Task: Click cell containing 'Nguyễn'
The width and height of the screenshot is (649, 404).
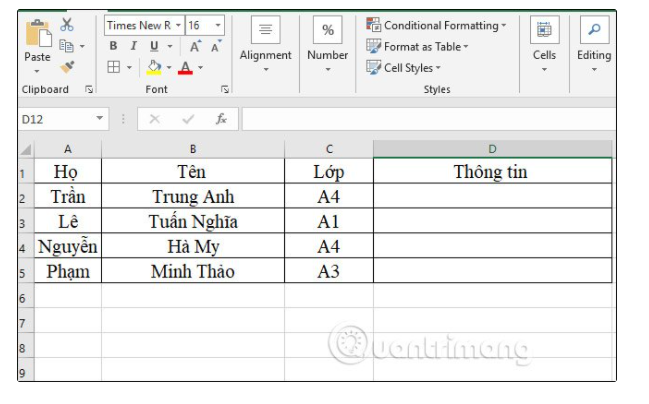Action: (x=68, y=246)
